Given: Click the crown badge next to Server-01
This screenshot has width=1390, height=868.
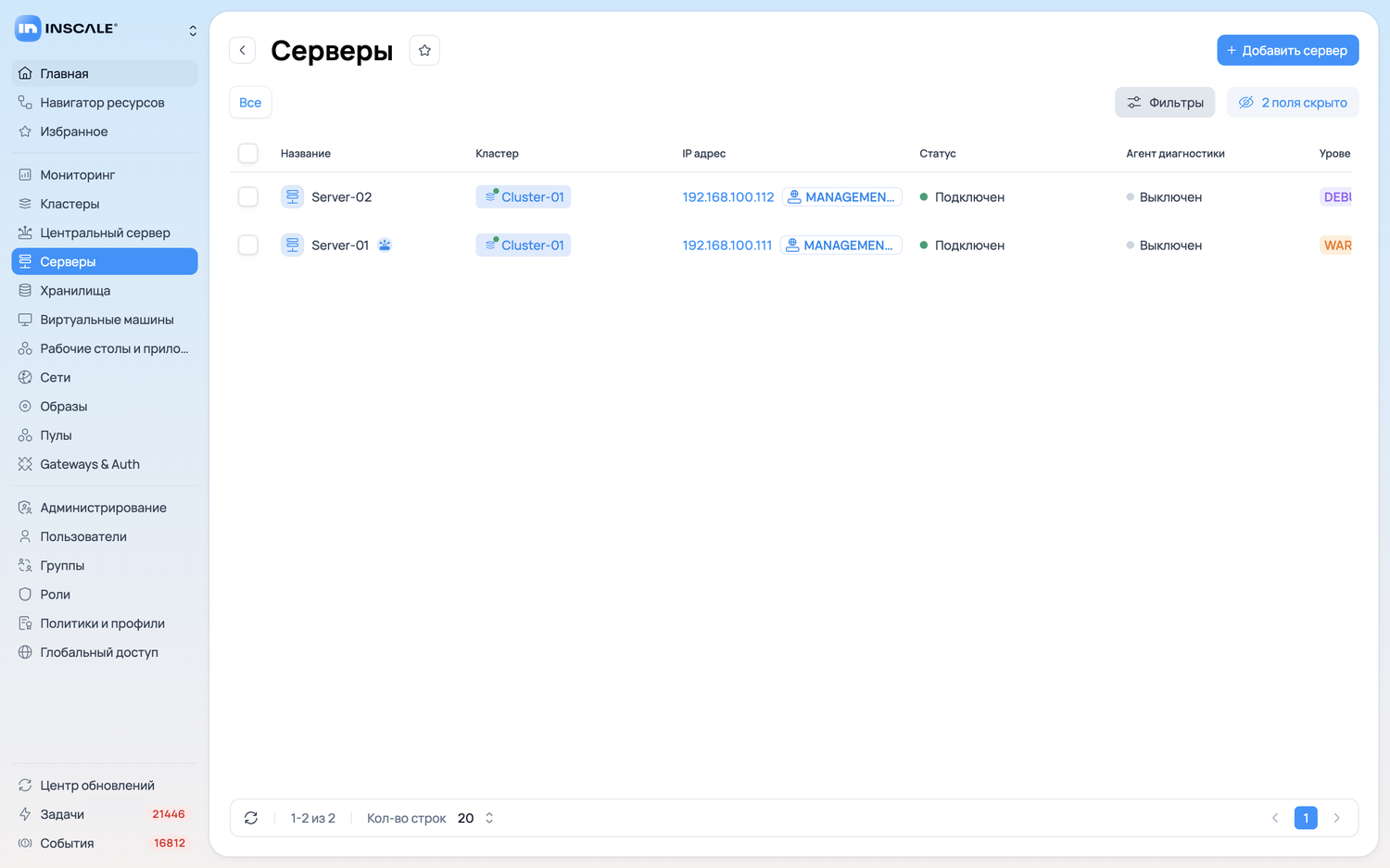Looking at the screenshot, I should 385,245.
